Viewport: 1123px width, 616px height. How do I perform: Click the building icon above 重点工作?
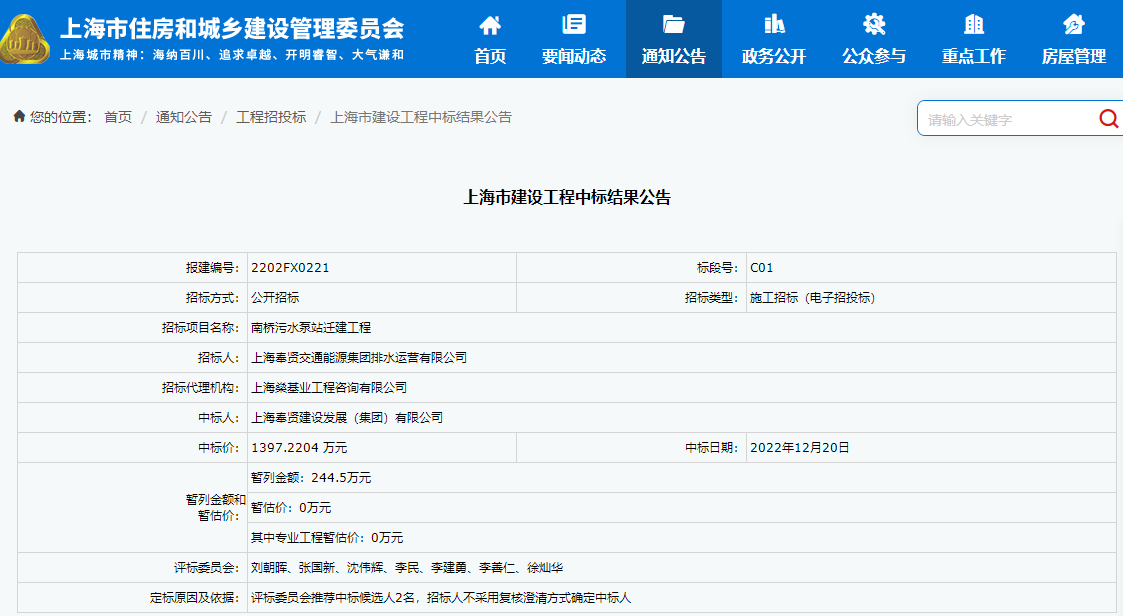tap(974, 24)
